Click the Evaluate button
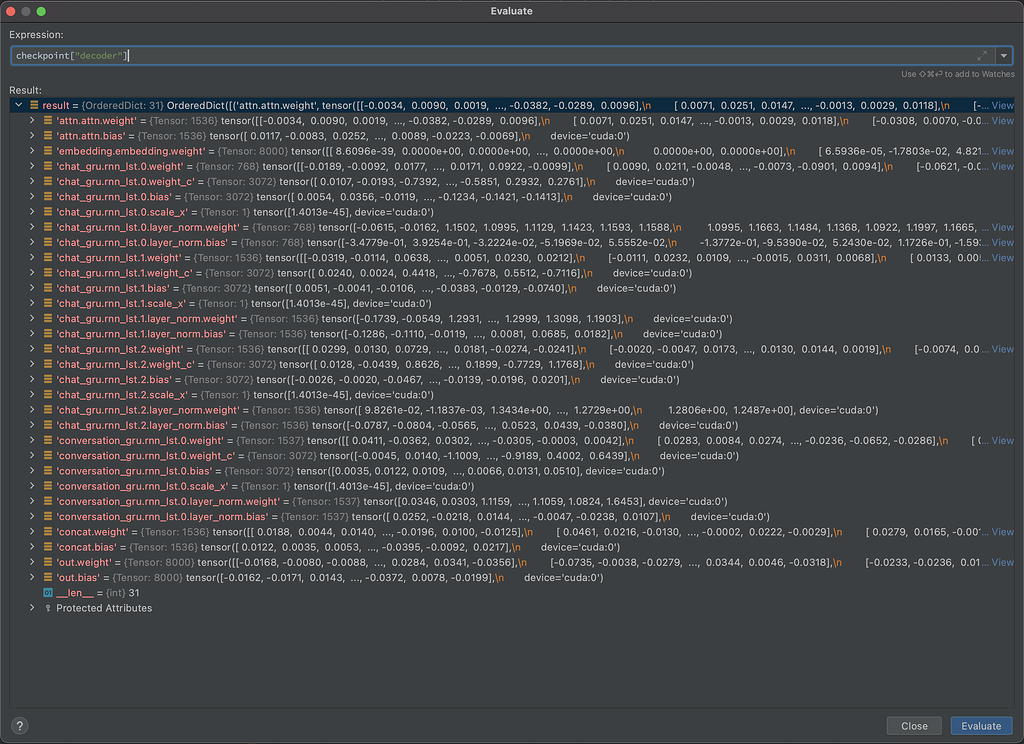This screenshot has width=1024, height=744. tap(981, 725)
